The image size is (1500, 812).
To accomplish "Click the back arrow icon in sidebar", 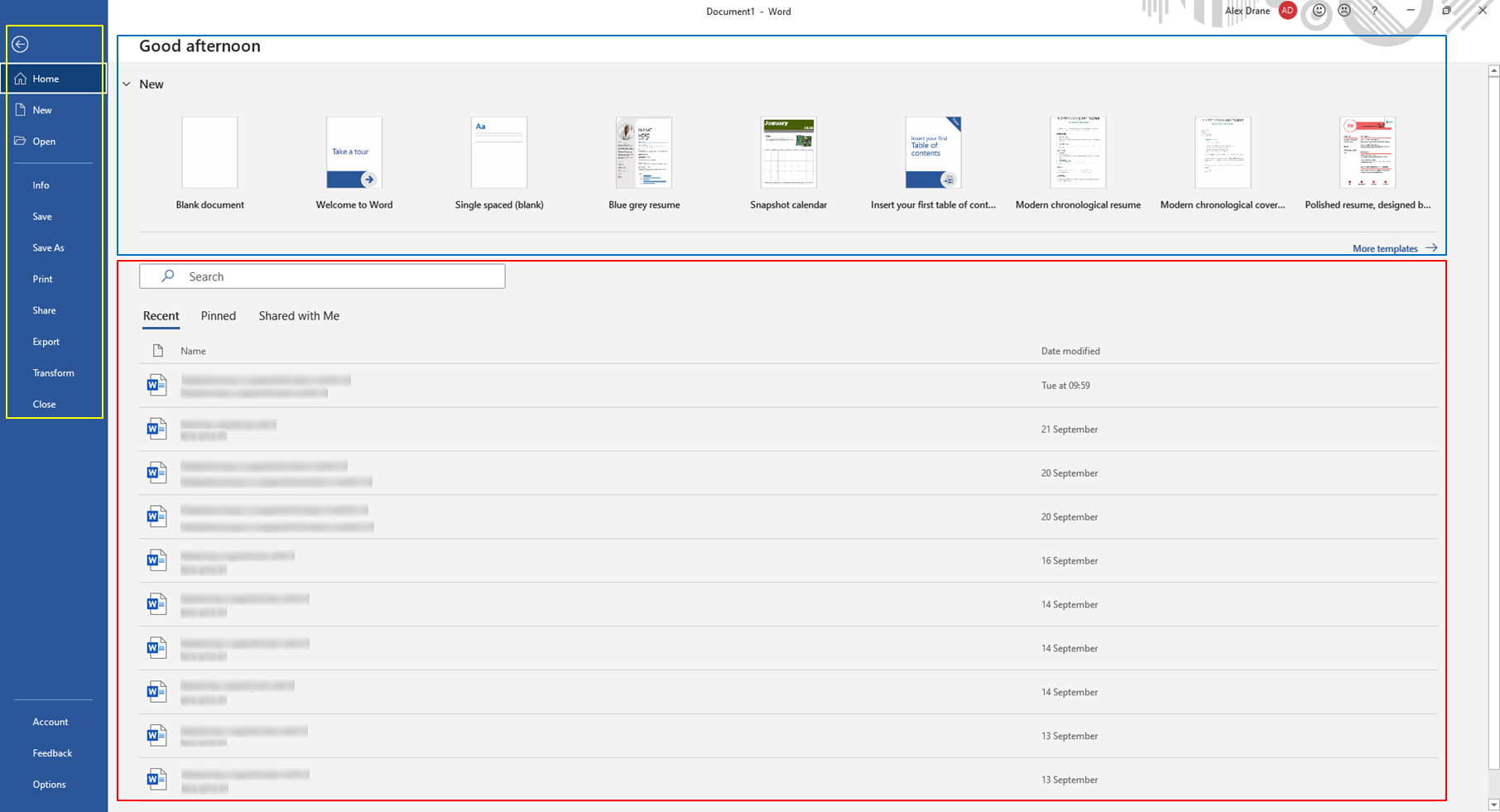I will [21, 44].
